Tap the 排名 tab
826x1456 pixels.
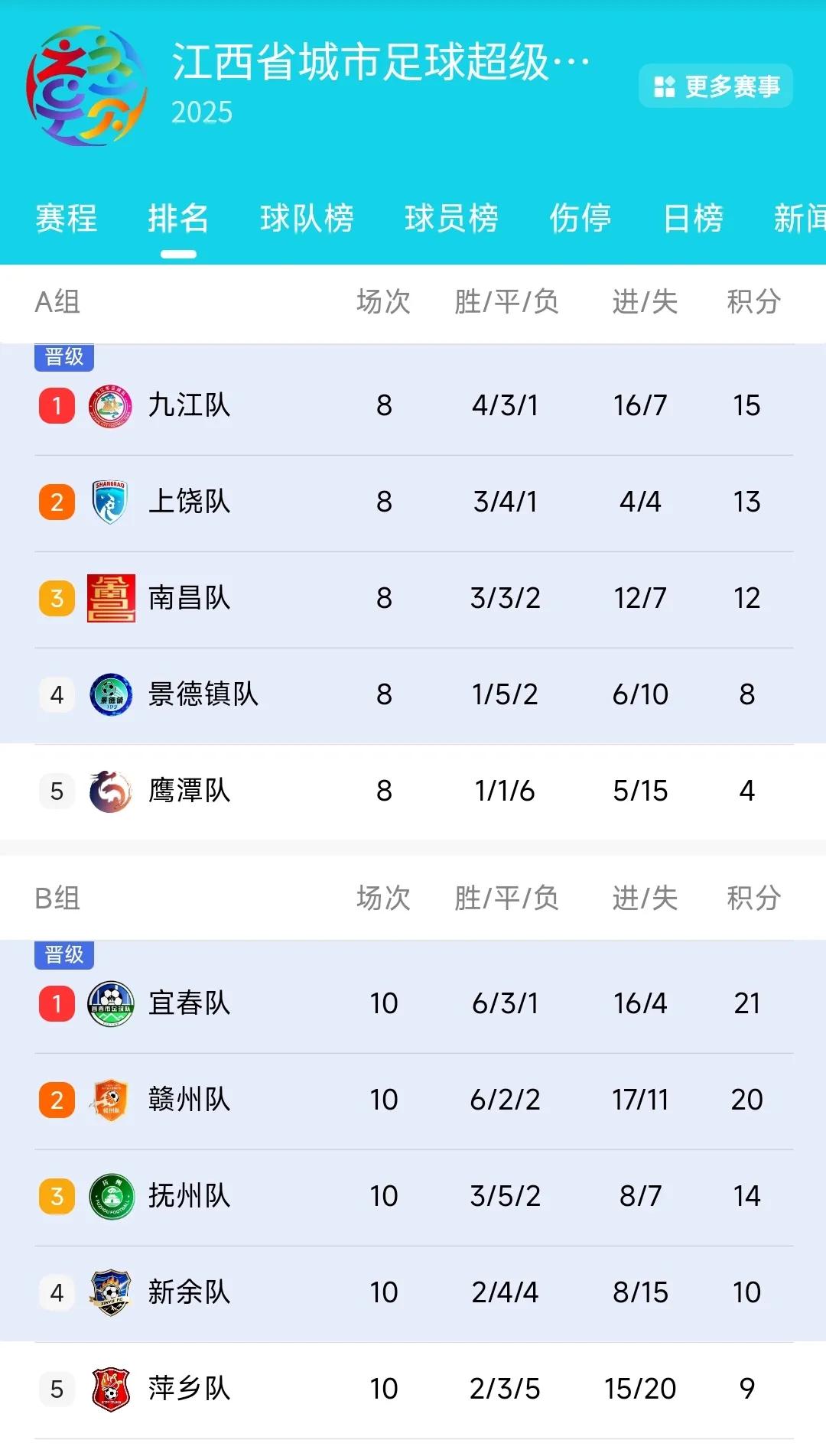tap(178, 219)
